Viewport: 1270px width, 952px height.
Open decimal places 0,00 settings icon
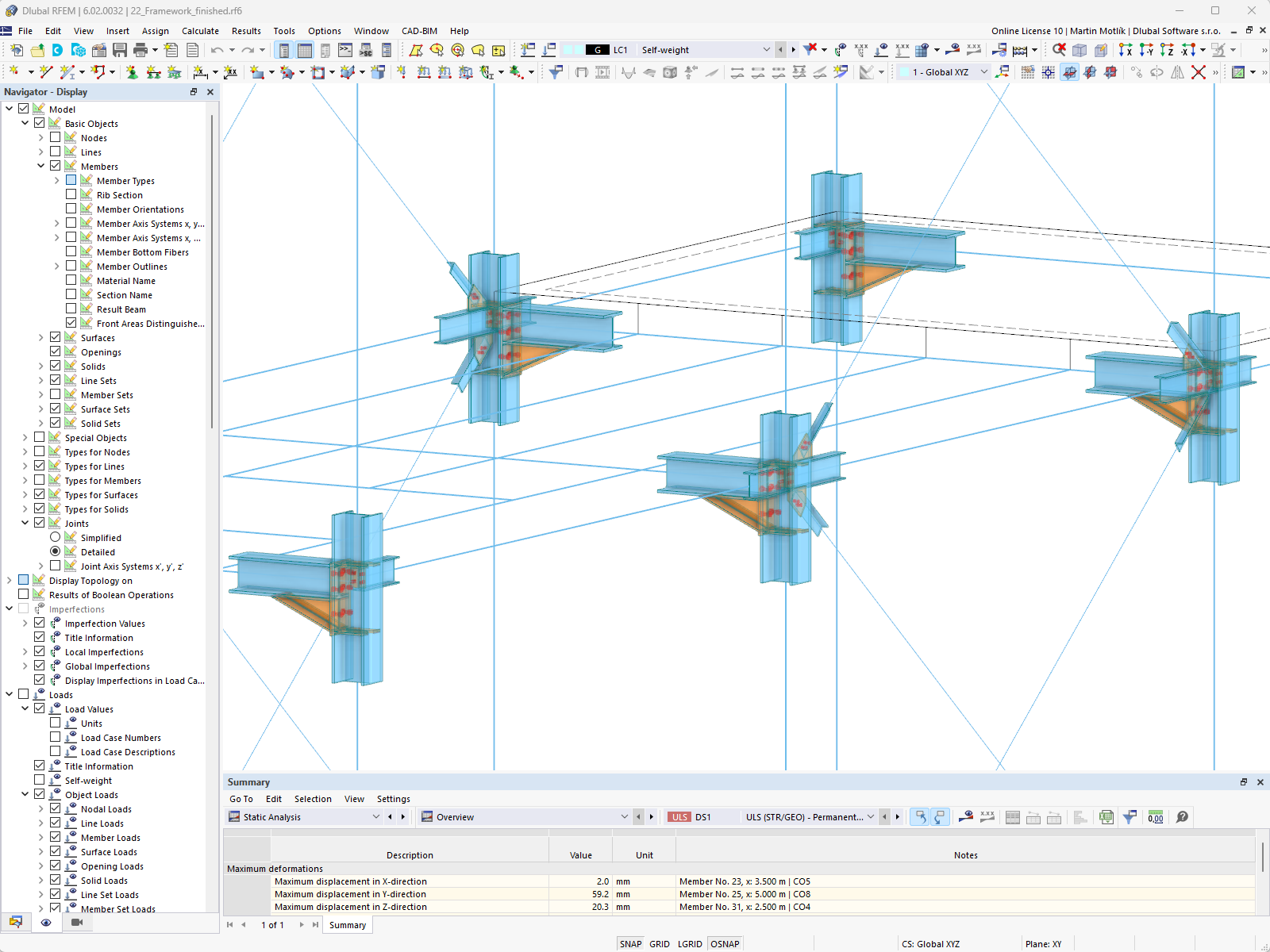pos(1156,817)
